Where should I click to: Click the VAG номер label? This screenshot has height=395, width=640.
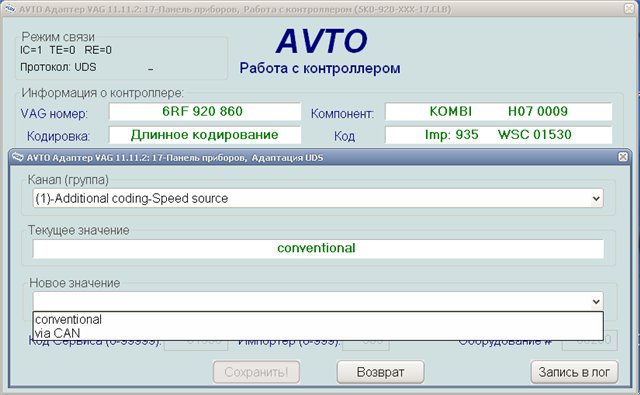pos(54,113)
